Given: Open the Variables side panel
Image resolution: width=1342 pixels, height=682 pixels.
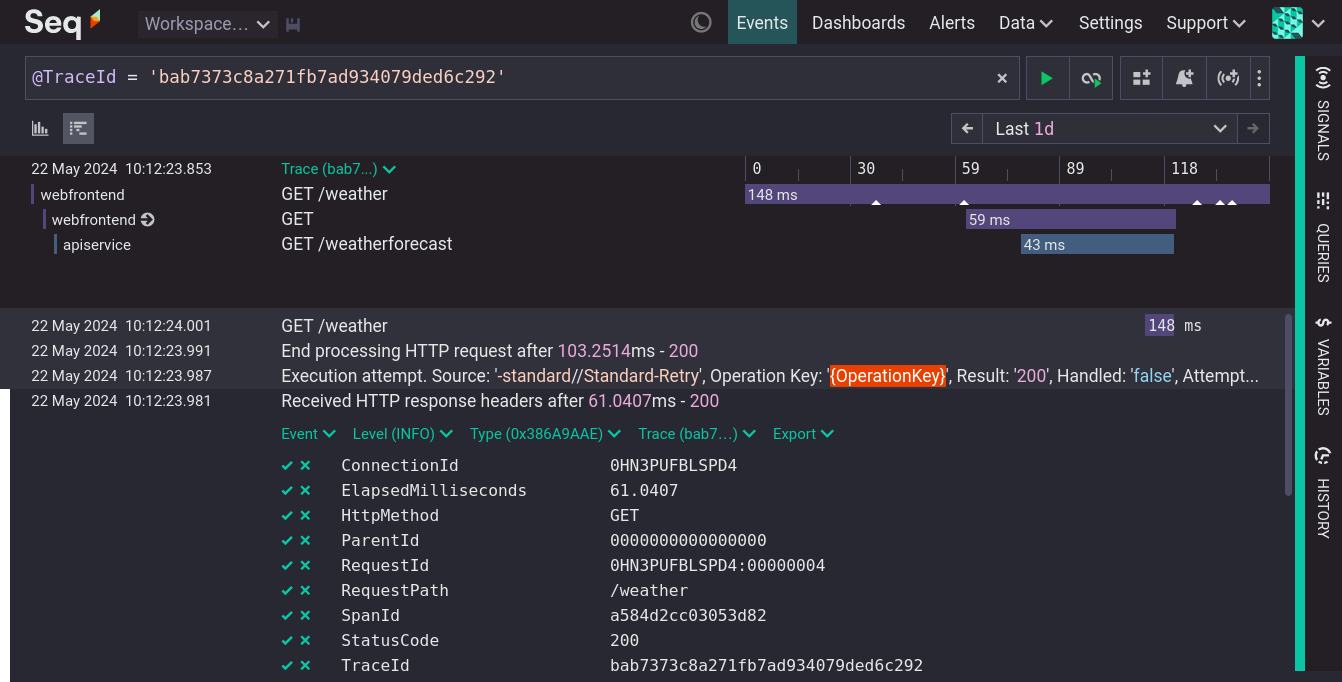Looking at the screenshot, I should tap(1323, 365).
